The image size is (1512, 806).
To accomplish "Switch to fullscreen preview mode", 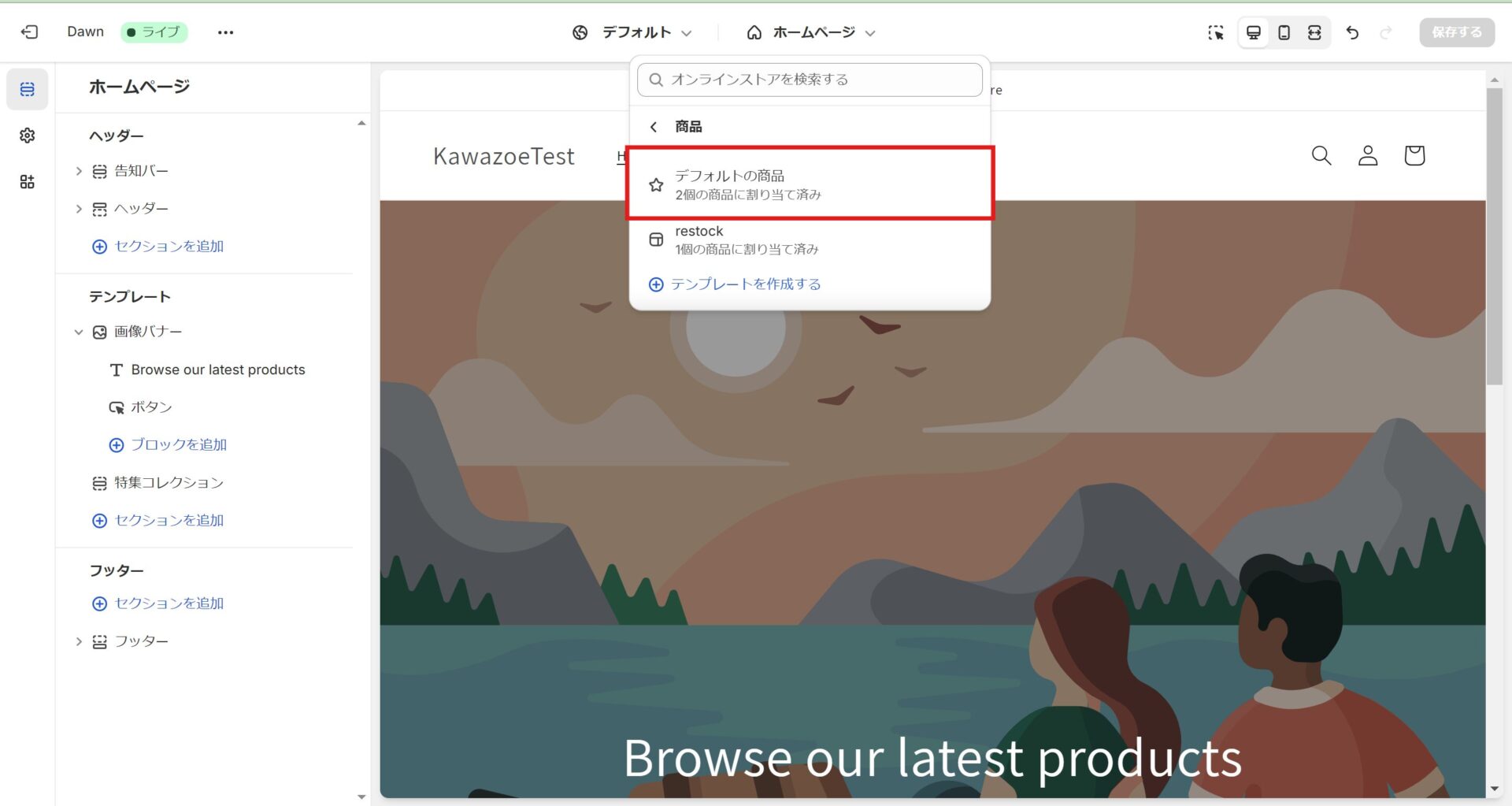I will (x=1314, y=32).
